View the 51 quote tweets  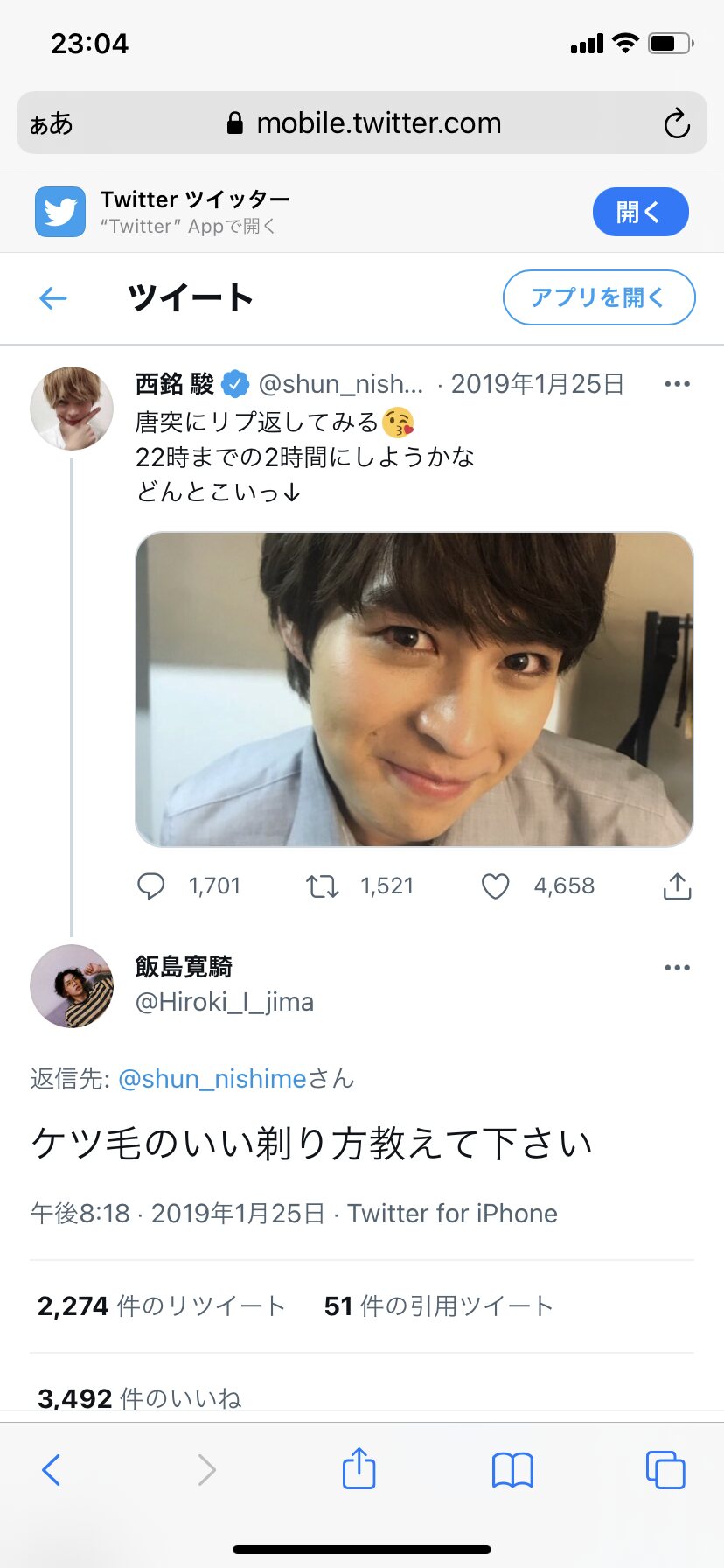(x=438, y=1306)
